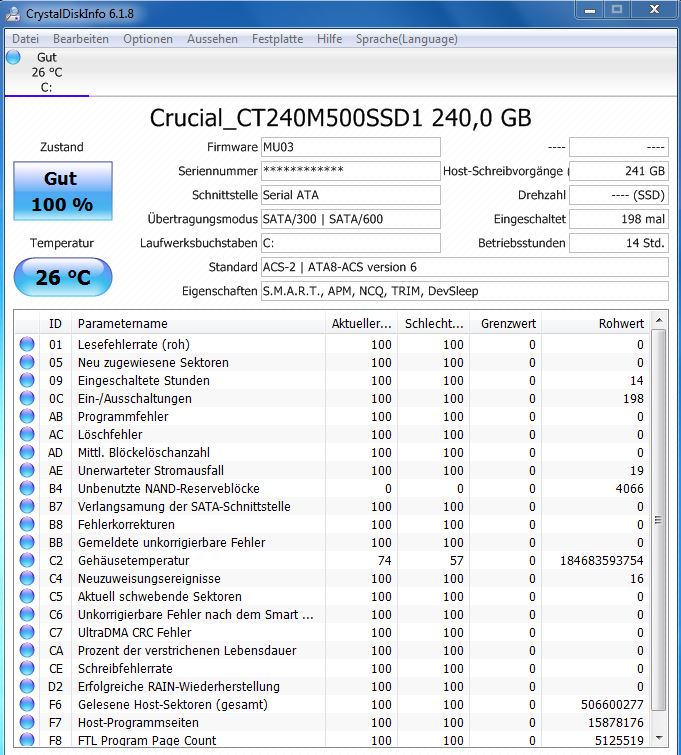
Task: Click status orb for Unbenutzte NAND-Reserveblöcke
Action: pos(27,489)
